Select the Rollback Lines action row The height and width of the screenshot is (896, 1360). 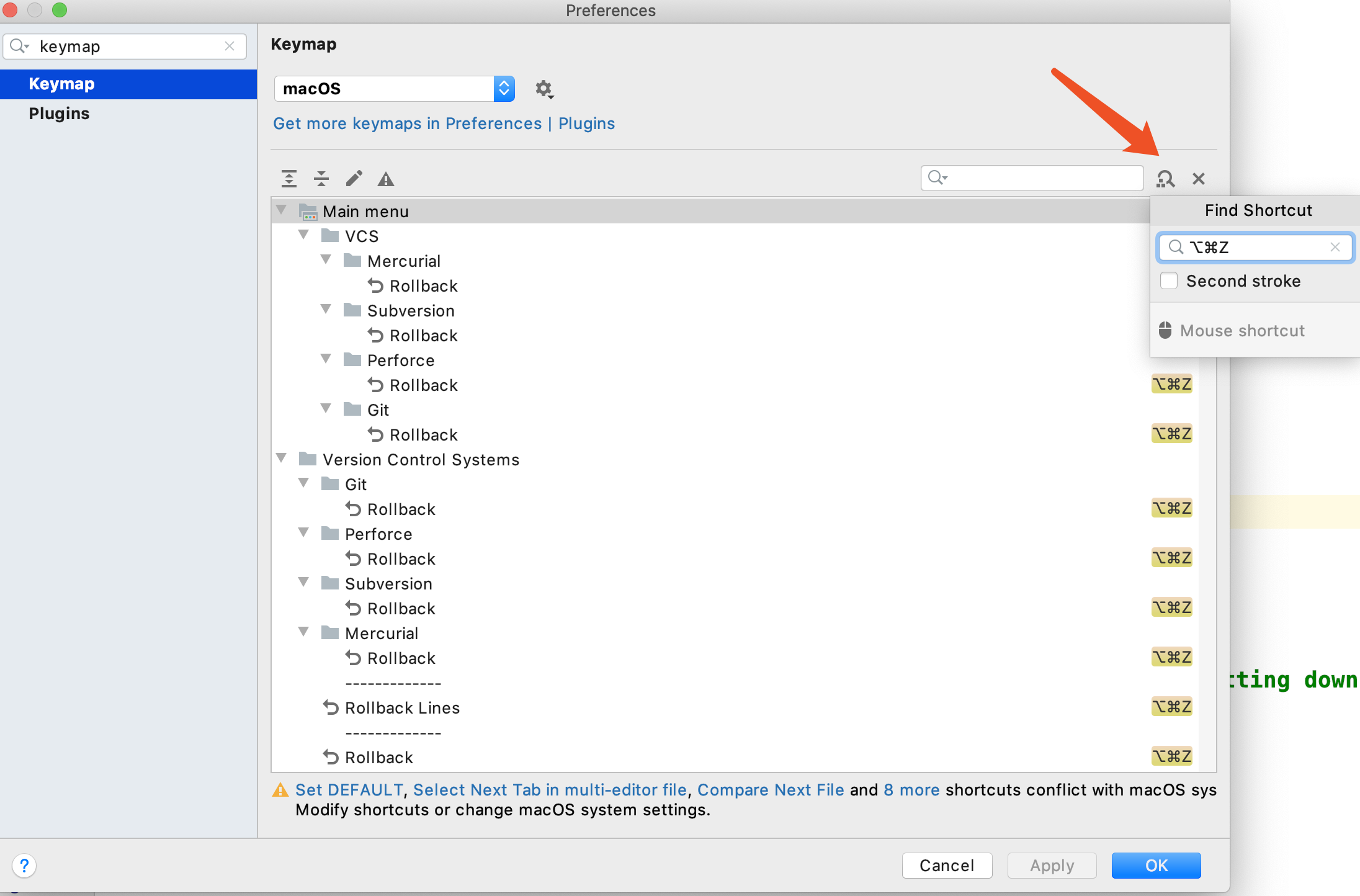(735, 707)
